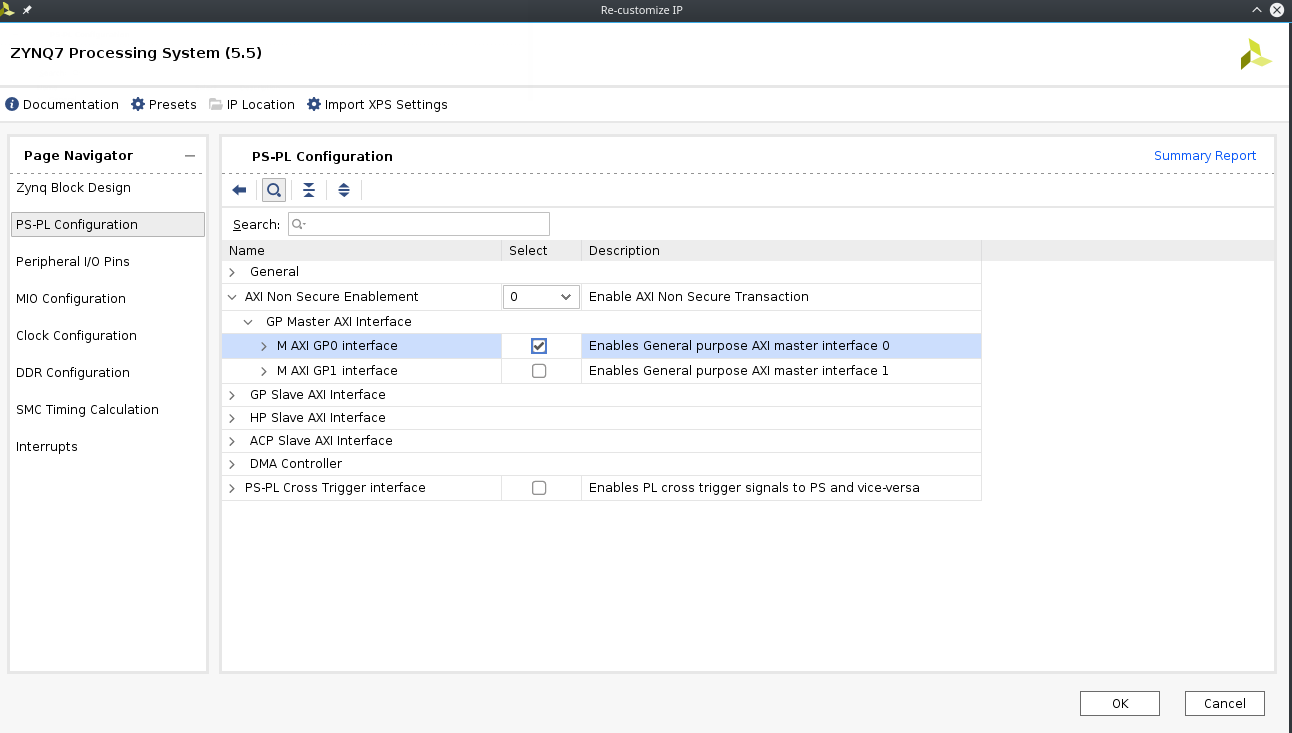Expand M AXI GP1 interface node
Screen dimensions: 1292x733
click(264, 371)
